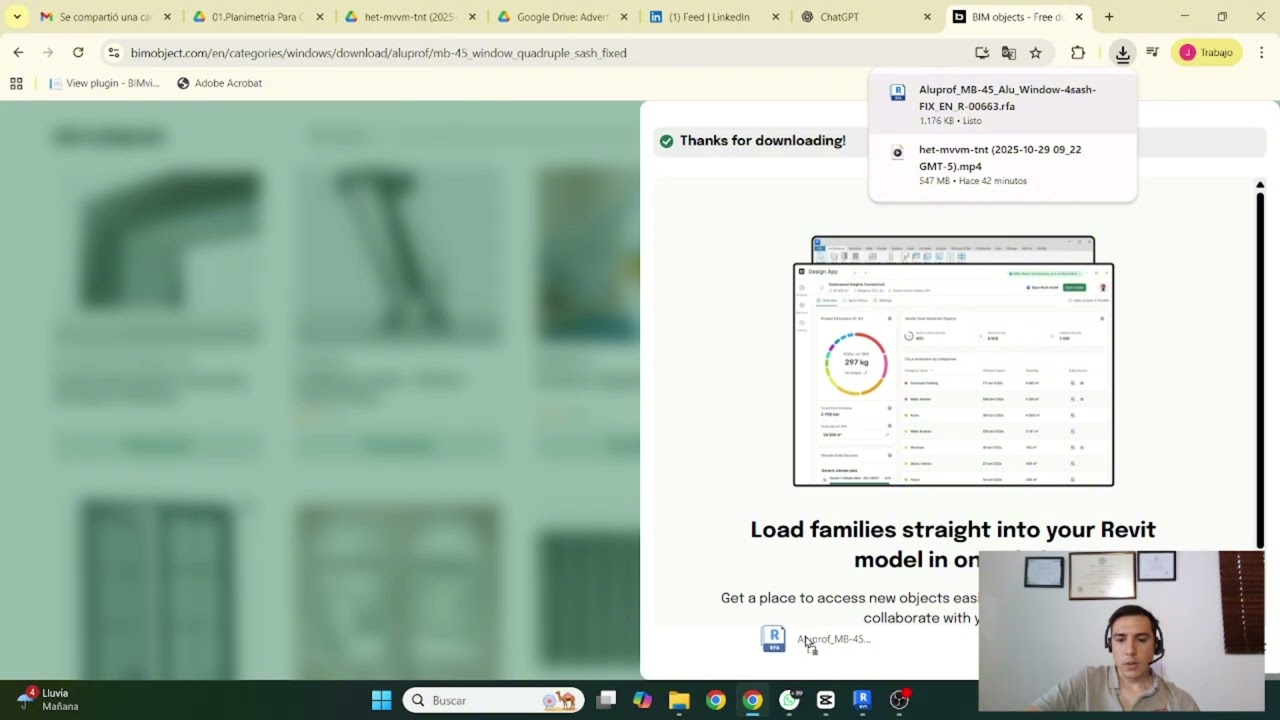Click the site information icon in address bar
Image resolution: width=1280 pixels, height=720 pixels.
pyautogui.click(x=113, y=53)
